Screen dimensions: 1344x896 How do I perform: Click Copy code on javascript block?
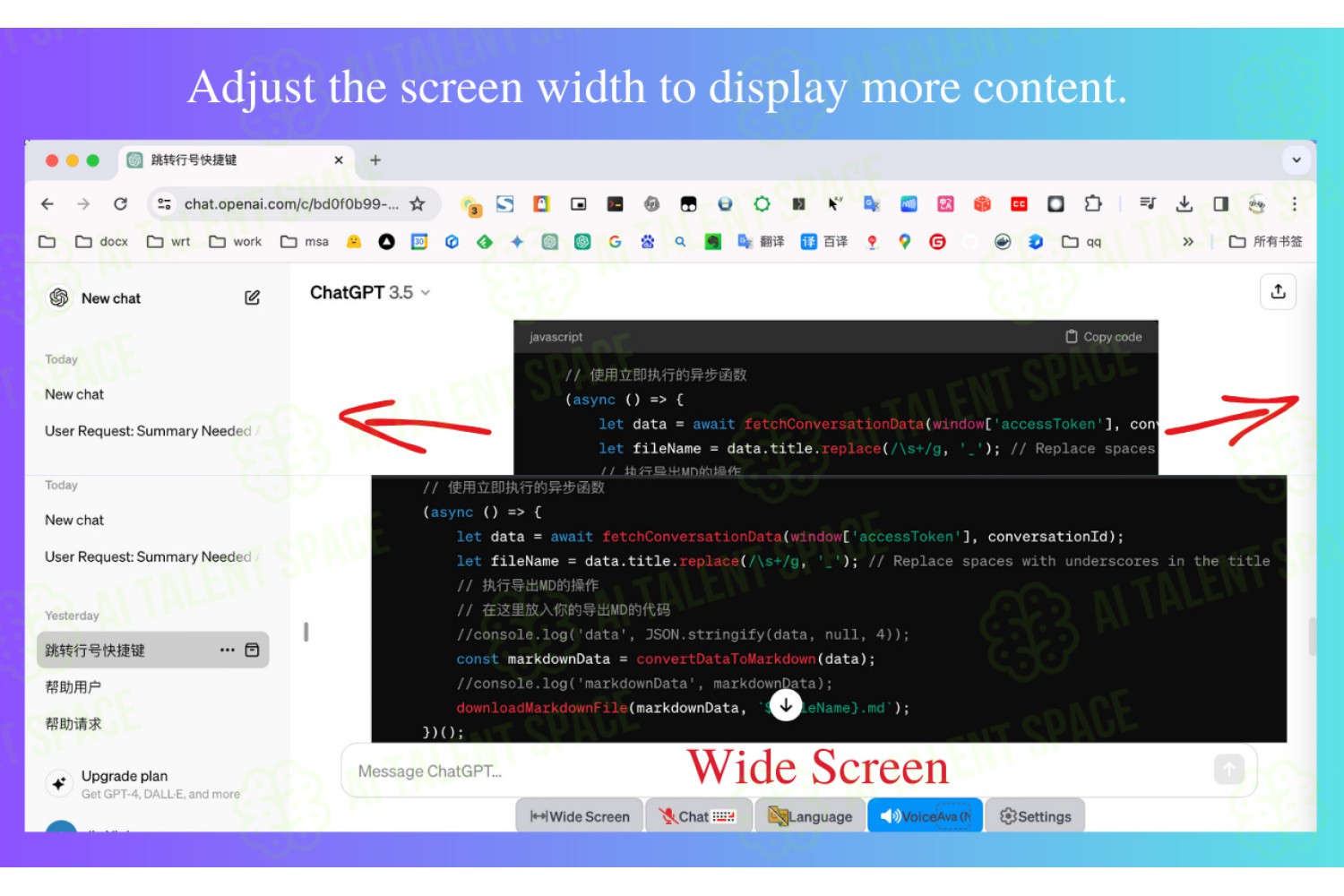click(1104, 337)
